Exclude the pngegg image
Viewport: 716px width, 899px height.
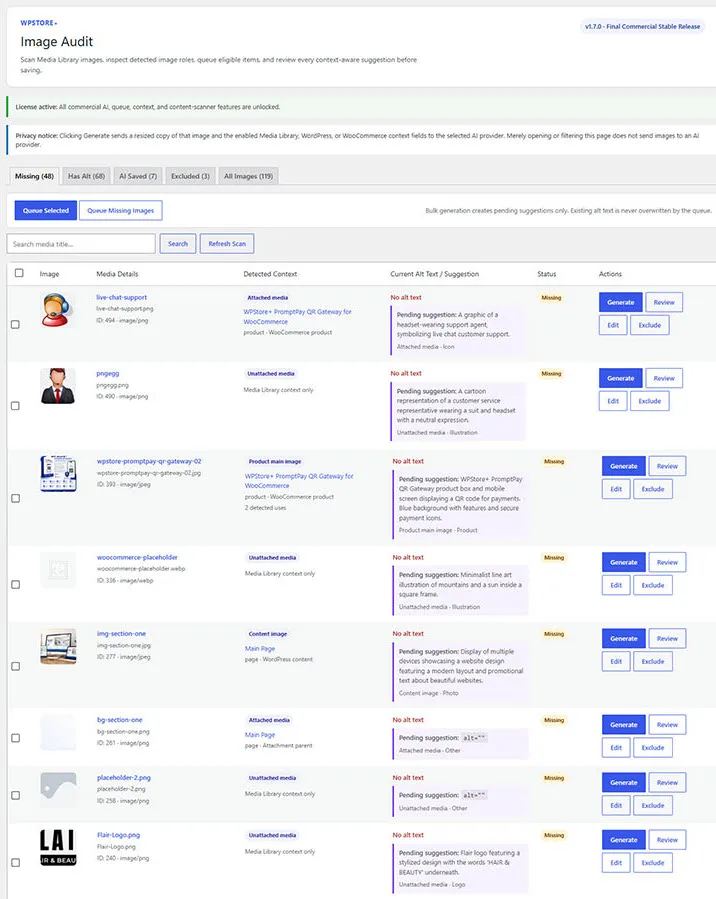point(650,401)
